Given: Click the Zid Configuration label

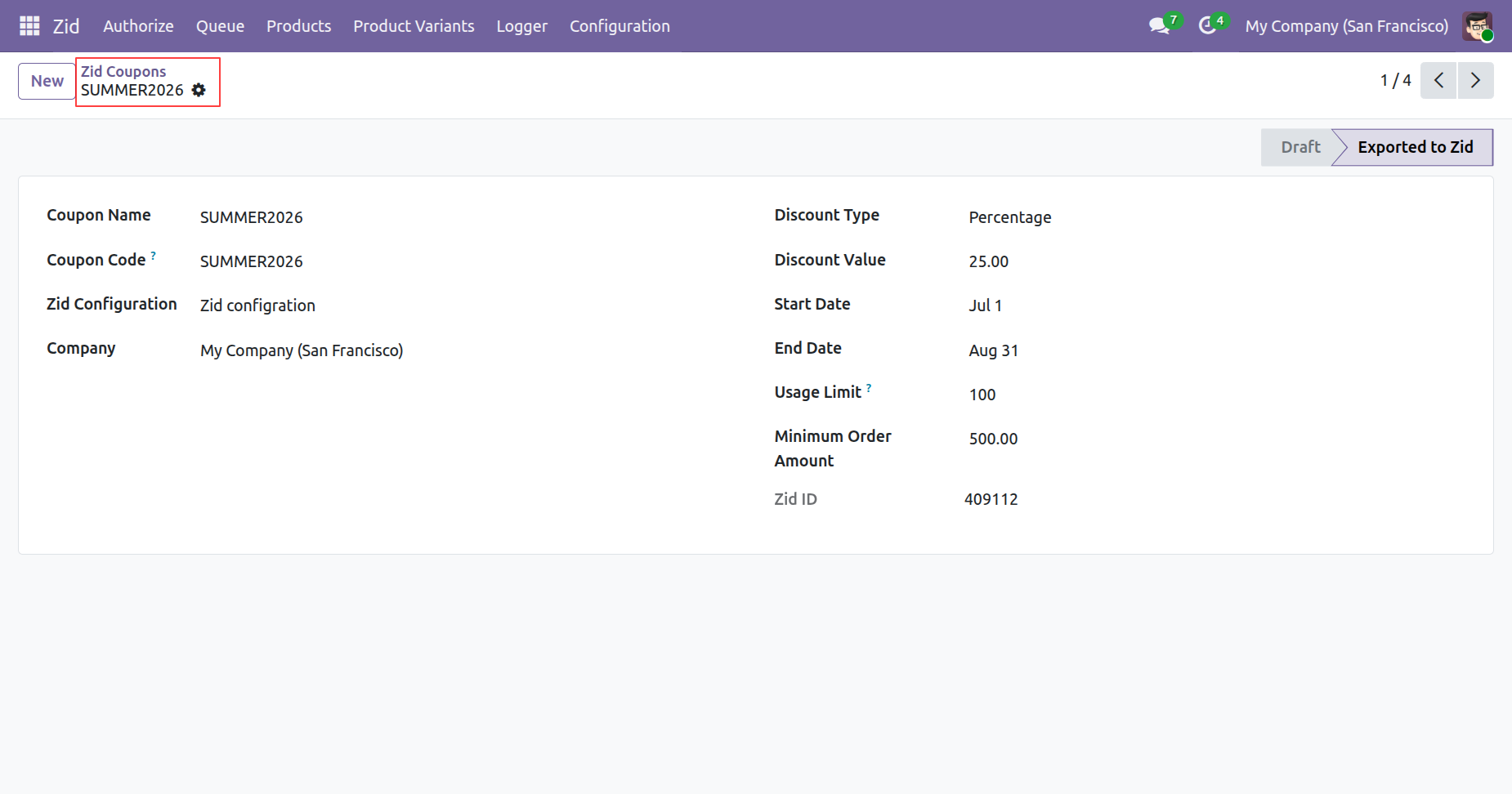Looking at the screenshot, I should [112, 304].
